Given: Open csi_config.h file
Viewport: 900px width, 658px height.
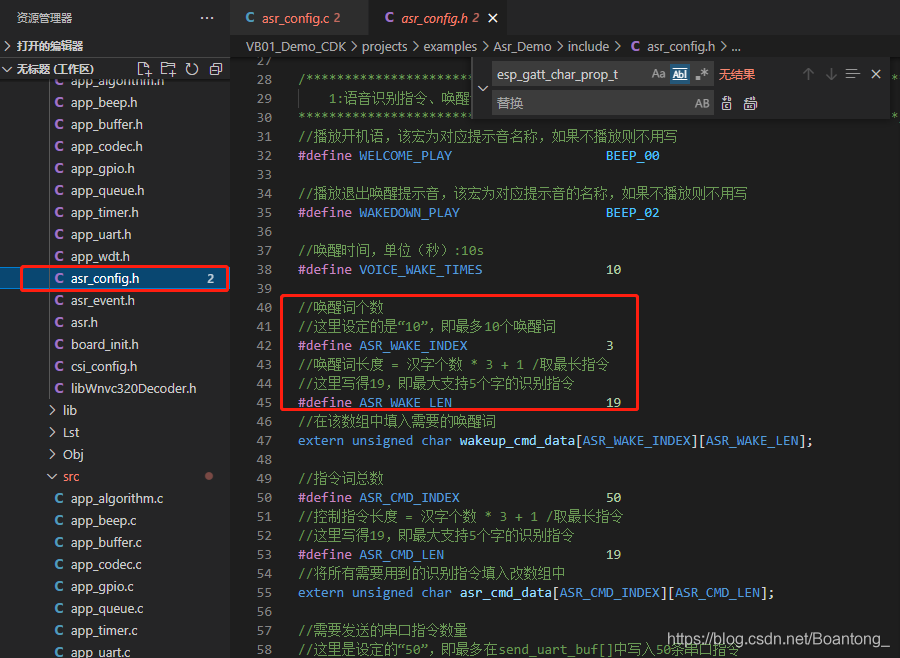Looking at the screenshot, I should [x=115, y=366].
